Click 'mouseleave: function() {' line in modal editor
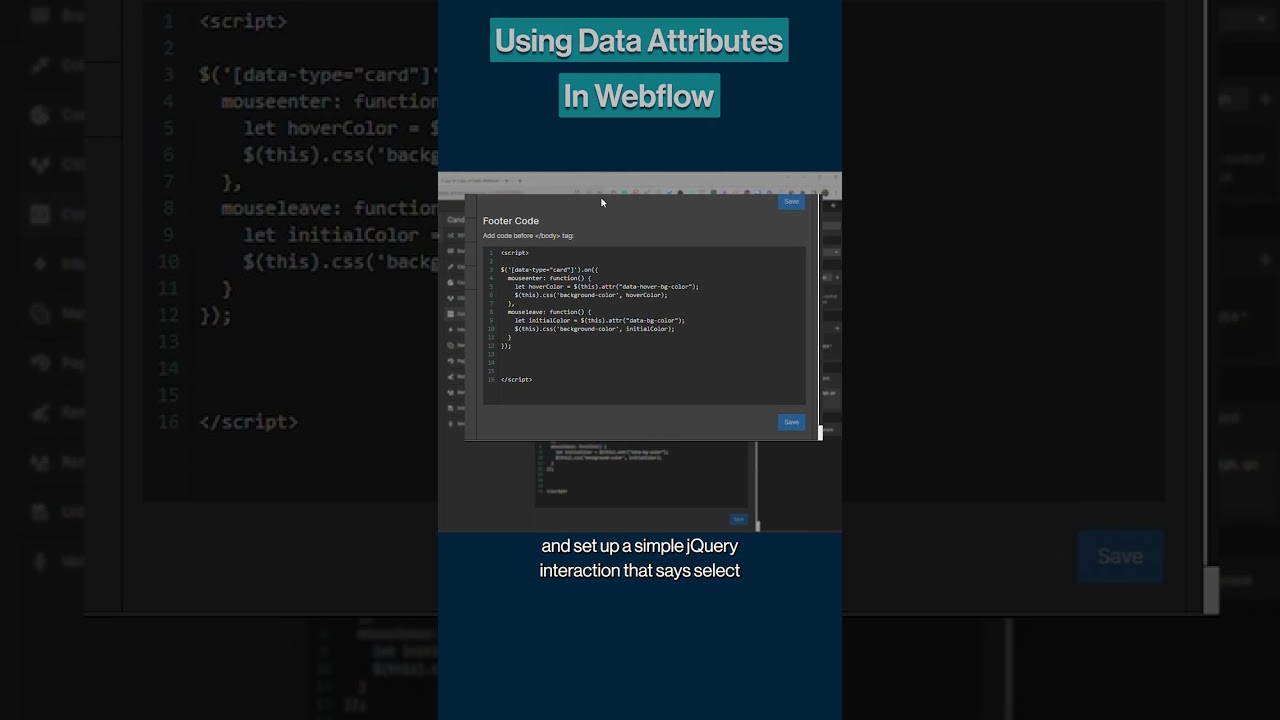 point(549,312)
